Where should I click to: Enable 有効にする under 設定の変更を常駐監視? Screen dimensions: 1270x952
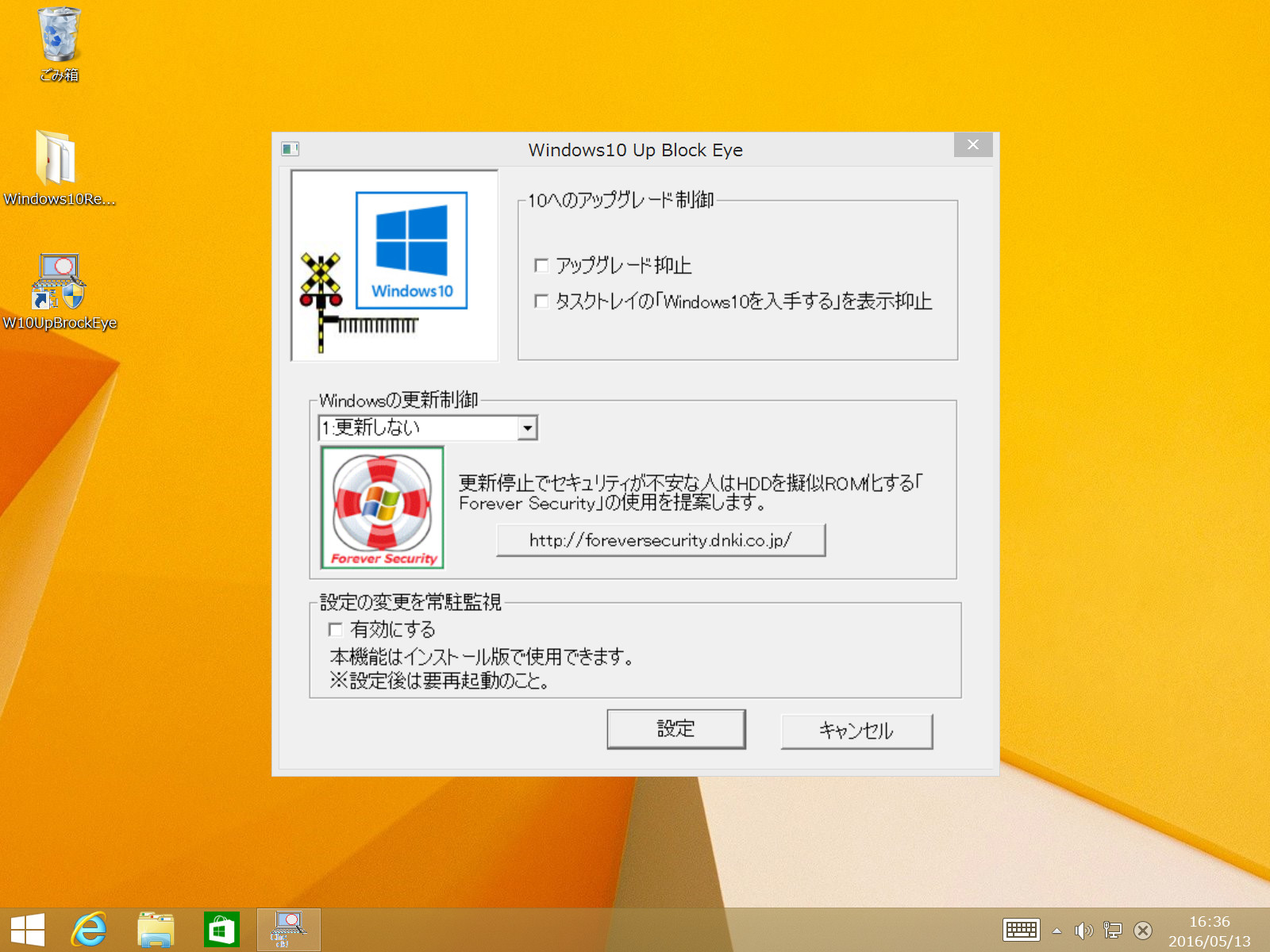click(337, 629)
